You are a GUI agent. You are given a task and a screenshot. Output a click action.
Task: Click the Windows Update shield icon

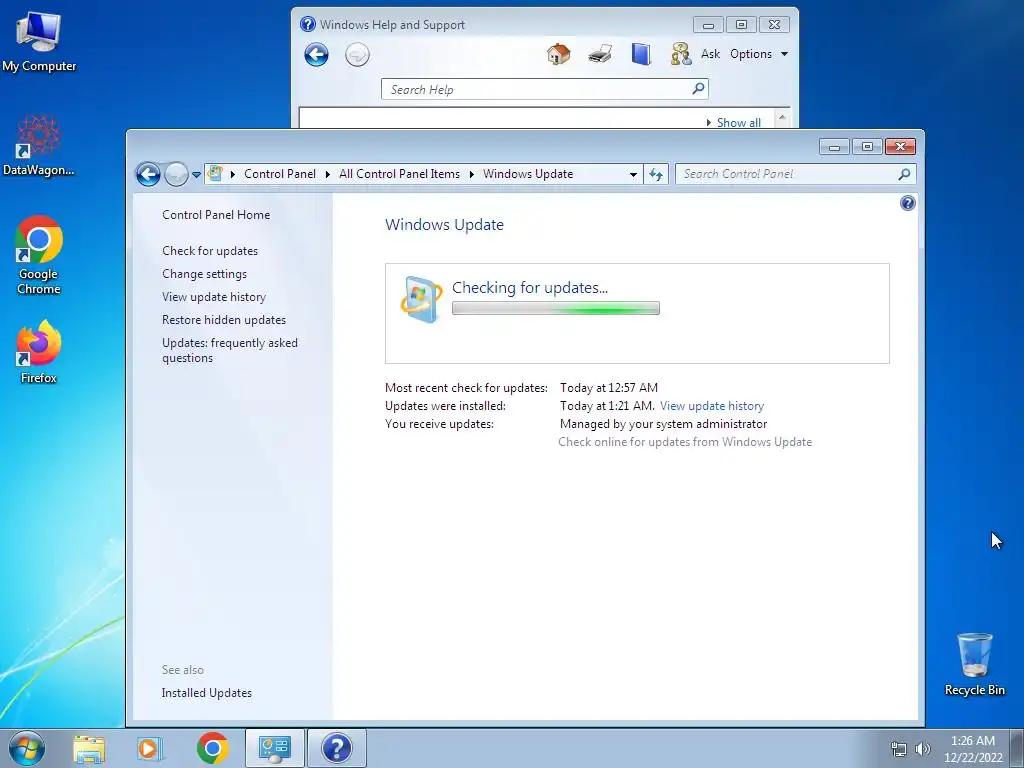coord(421,300)
